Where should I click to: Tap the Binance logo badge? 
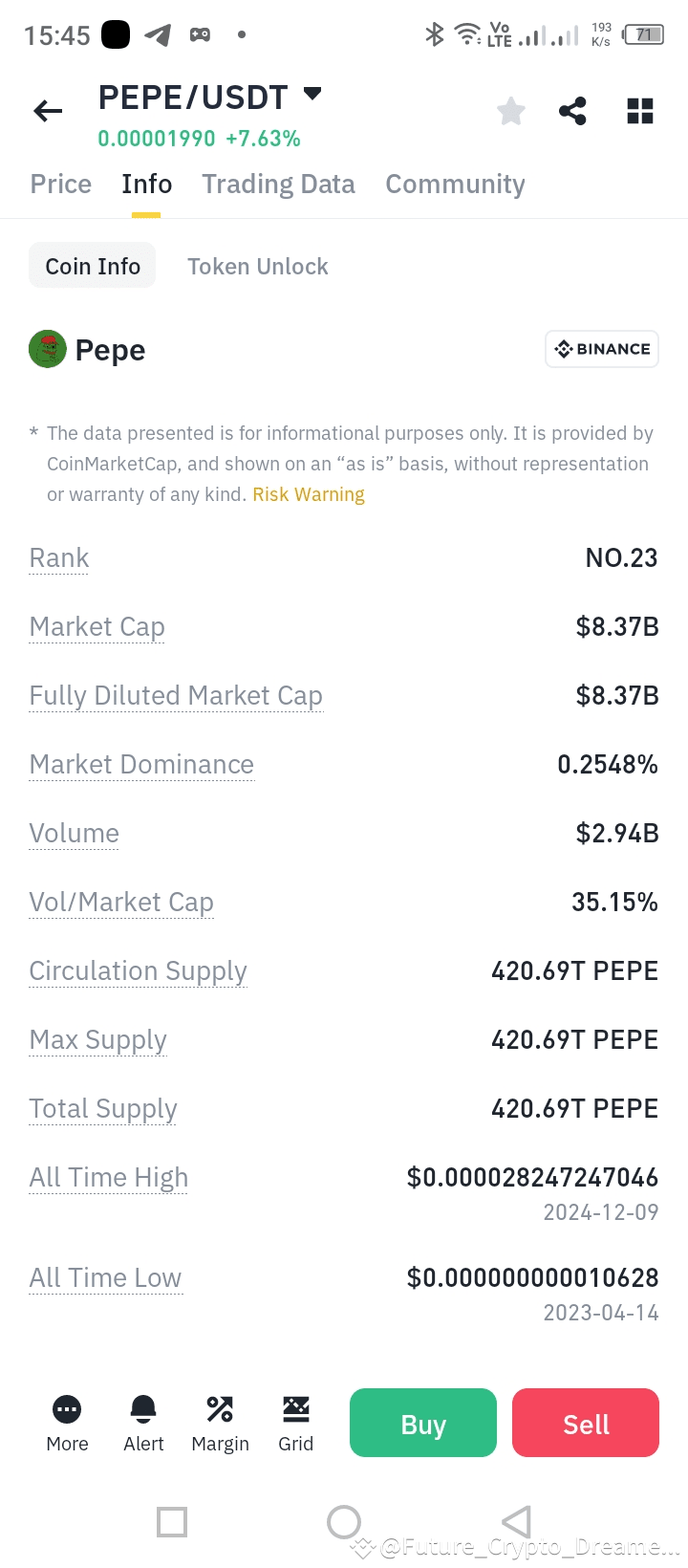click(x=602, y=349)
